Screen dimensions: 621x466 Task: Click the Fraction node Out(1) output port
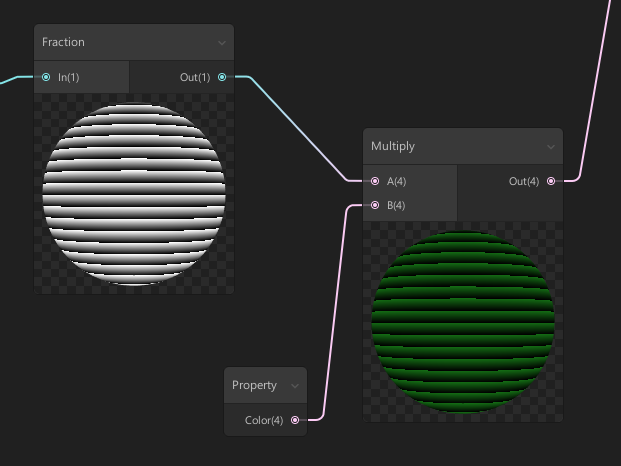click(222, 77)
